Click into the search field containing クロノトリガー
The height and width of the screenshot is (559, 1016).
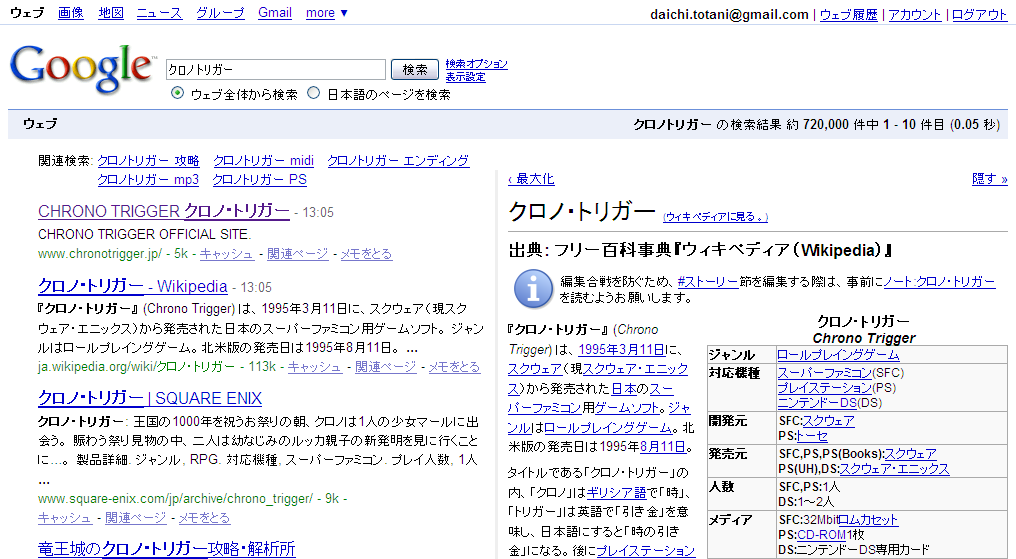(275, 69)
